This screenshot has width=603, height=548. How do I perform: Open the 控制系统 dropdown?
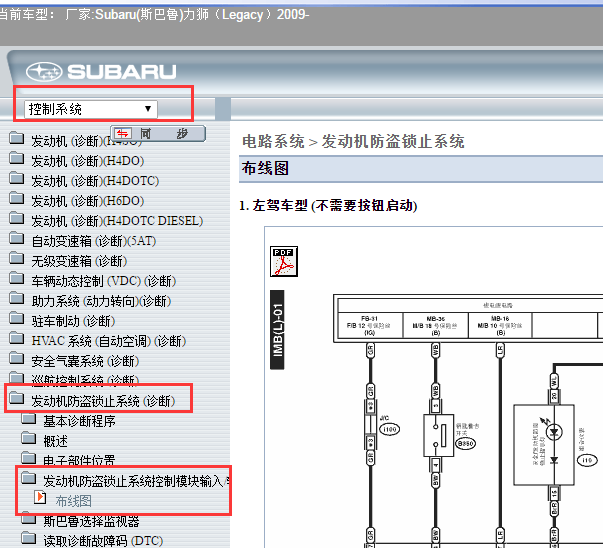pos(90,109)
